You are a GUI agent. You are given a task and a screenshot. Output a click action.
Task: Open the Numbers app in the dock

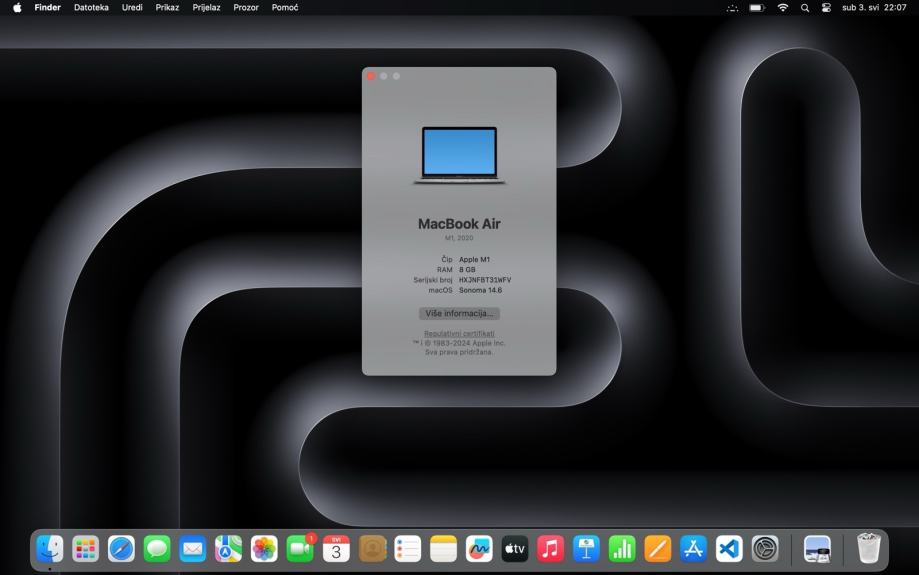pyautogui.click(x=622, y=548)
